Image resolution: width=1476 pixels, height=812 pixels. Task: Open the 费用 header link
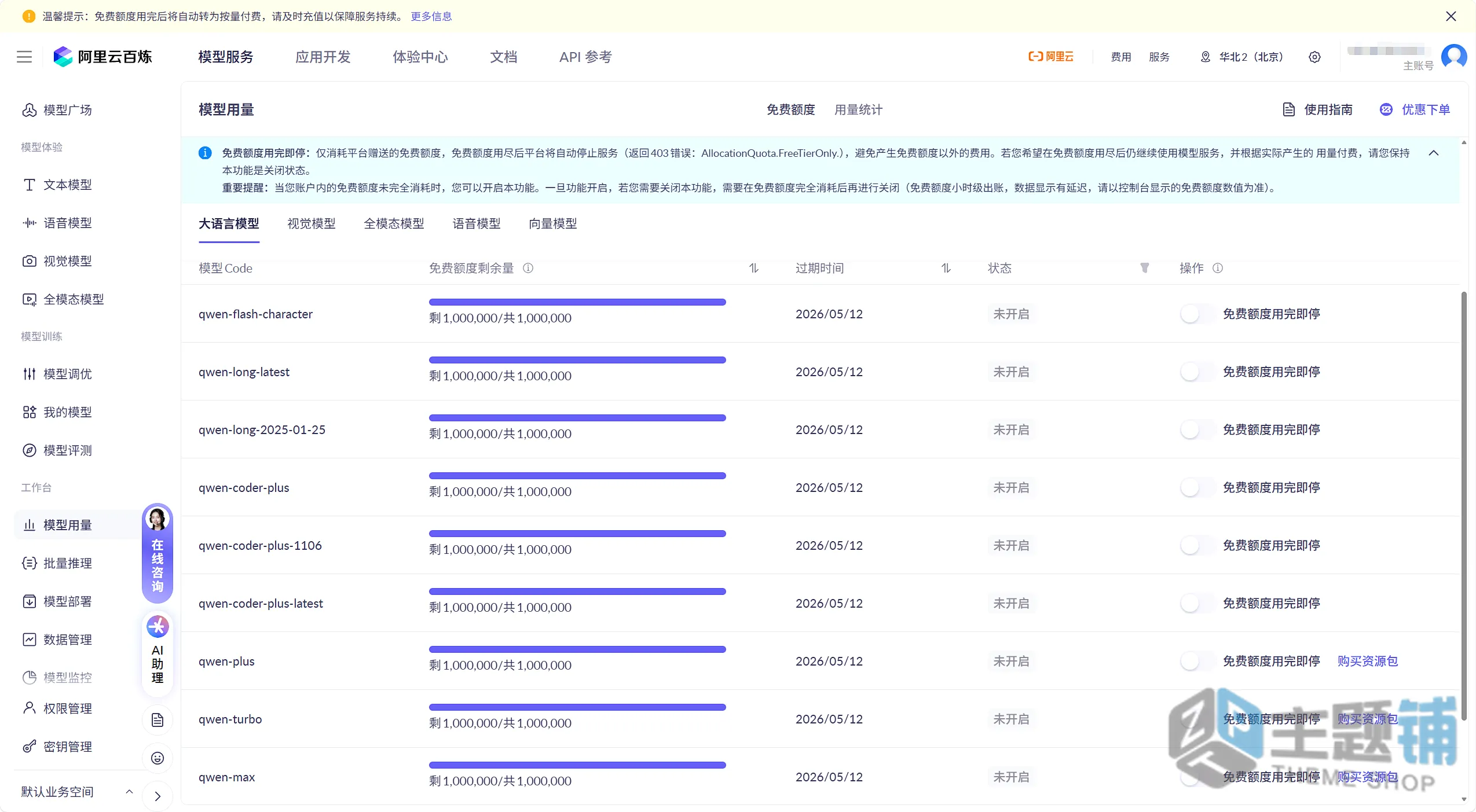click(1121, 57)
